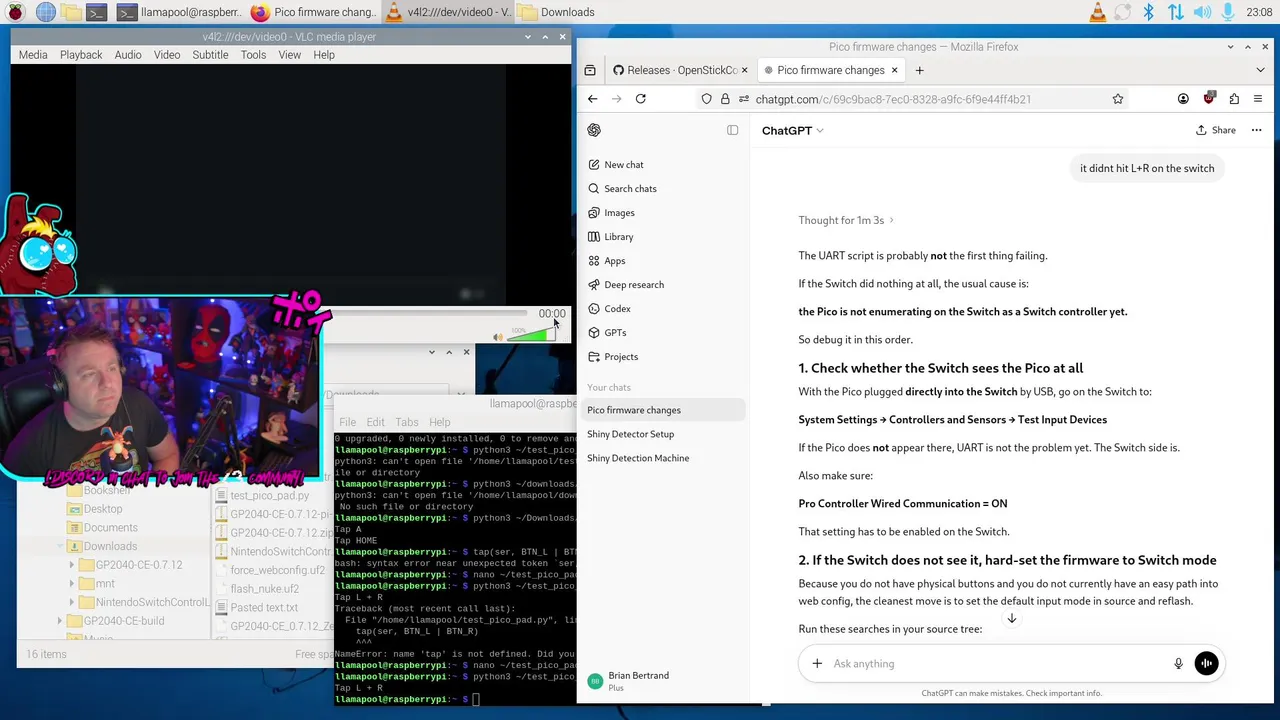1280x720 pixels.
Task: Open VLC Tools menu
Action: pos(253,55)
